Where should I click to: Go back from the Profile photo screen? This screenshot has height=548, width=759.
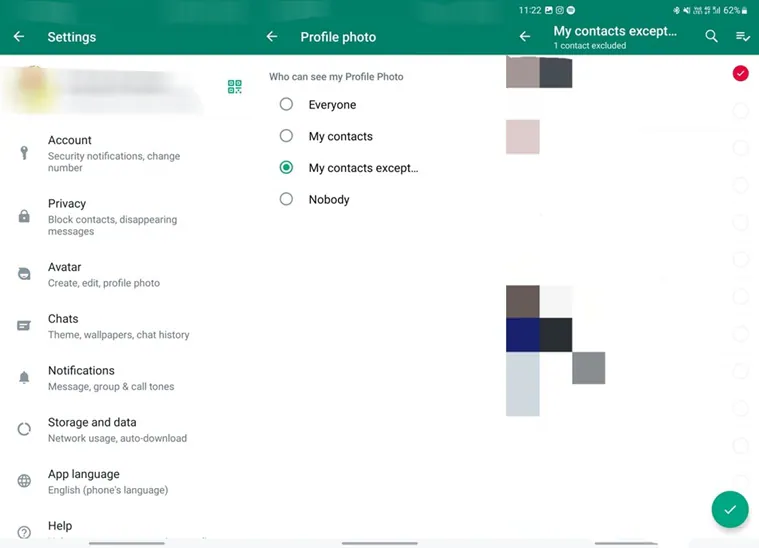pos(272,37)
